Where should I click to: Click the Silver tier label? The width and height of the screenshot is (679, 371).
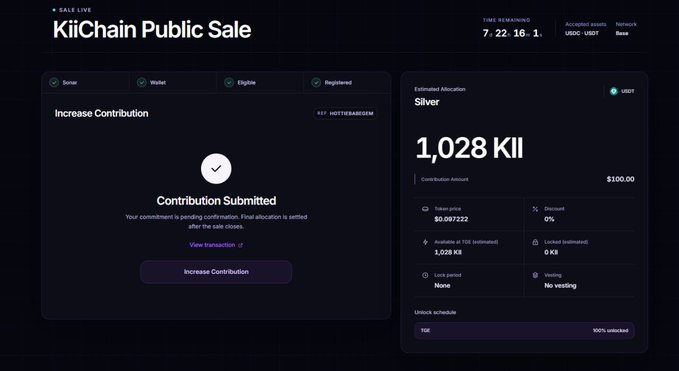pyautogui.click(x=427, y=102)
